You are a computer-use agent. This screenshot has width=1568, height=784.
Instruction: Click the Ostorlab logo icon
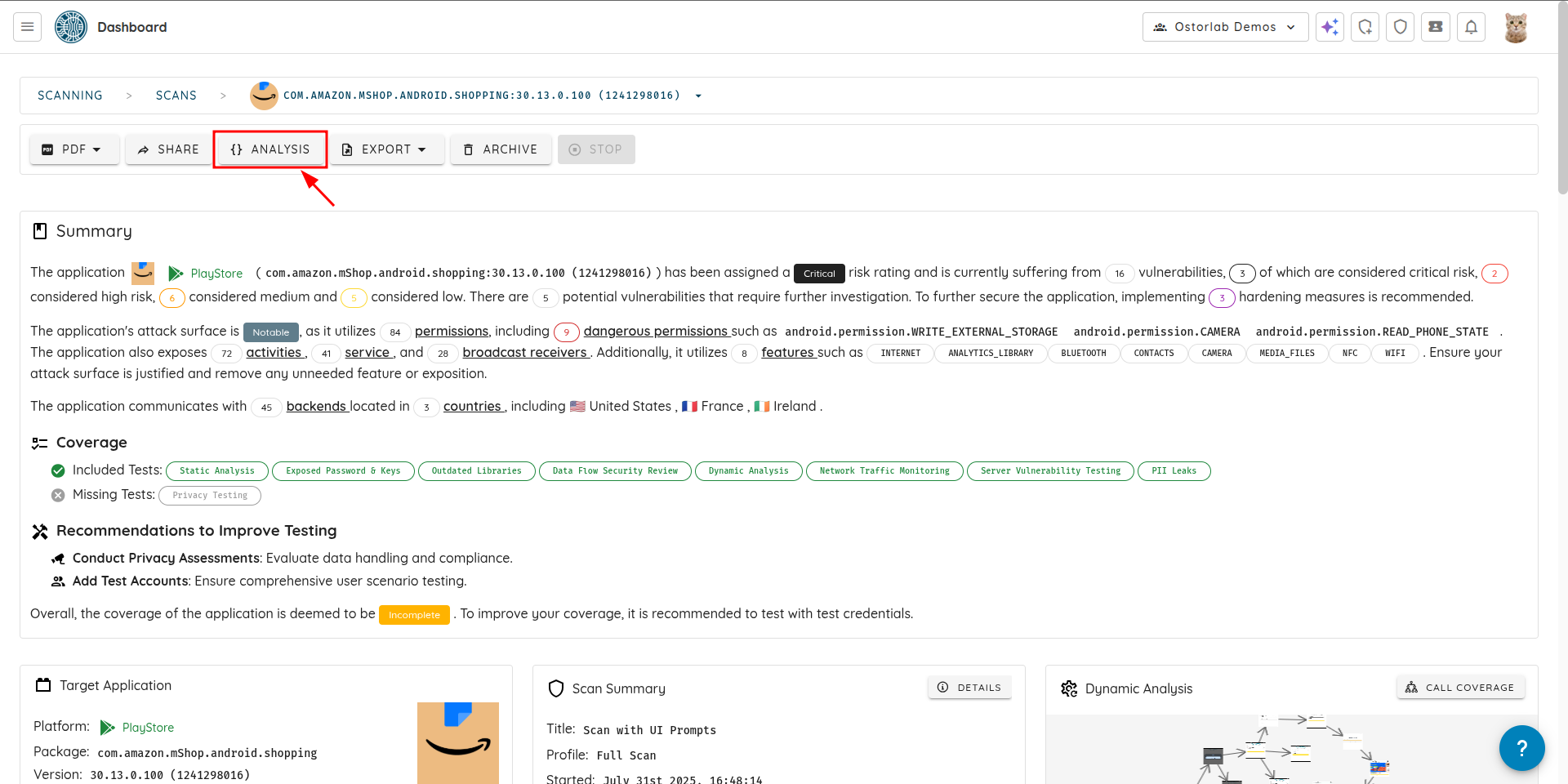pyautogui.click(x=71, y=27)
